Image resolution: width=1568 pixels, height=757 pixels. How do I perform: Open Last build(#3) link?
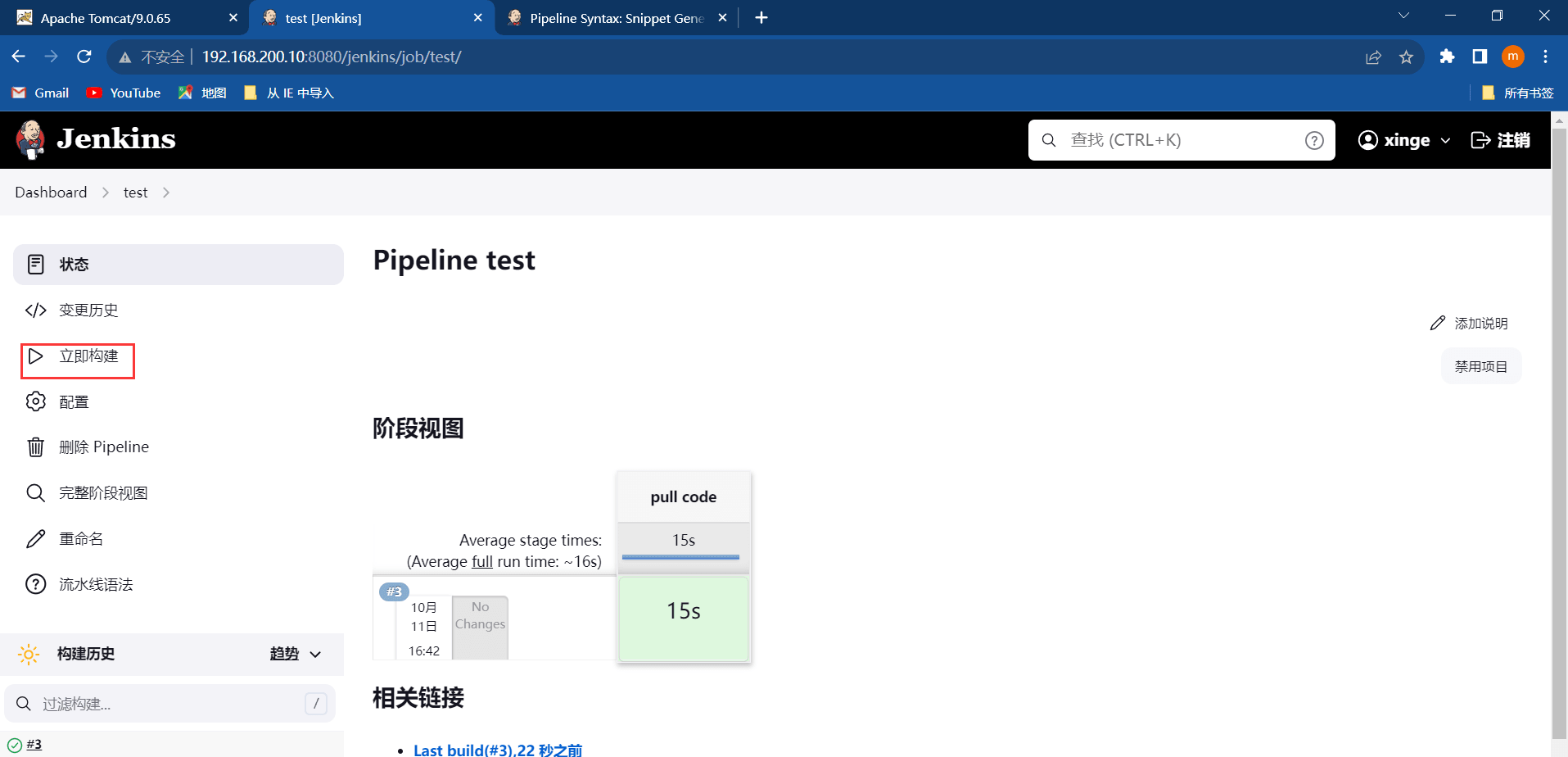point(498,750)
